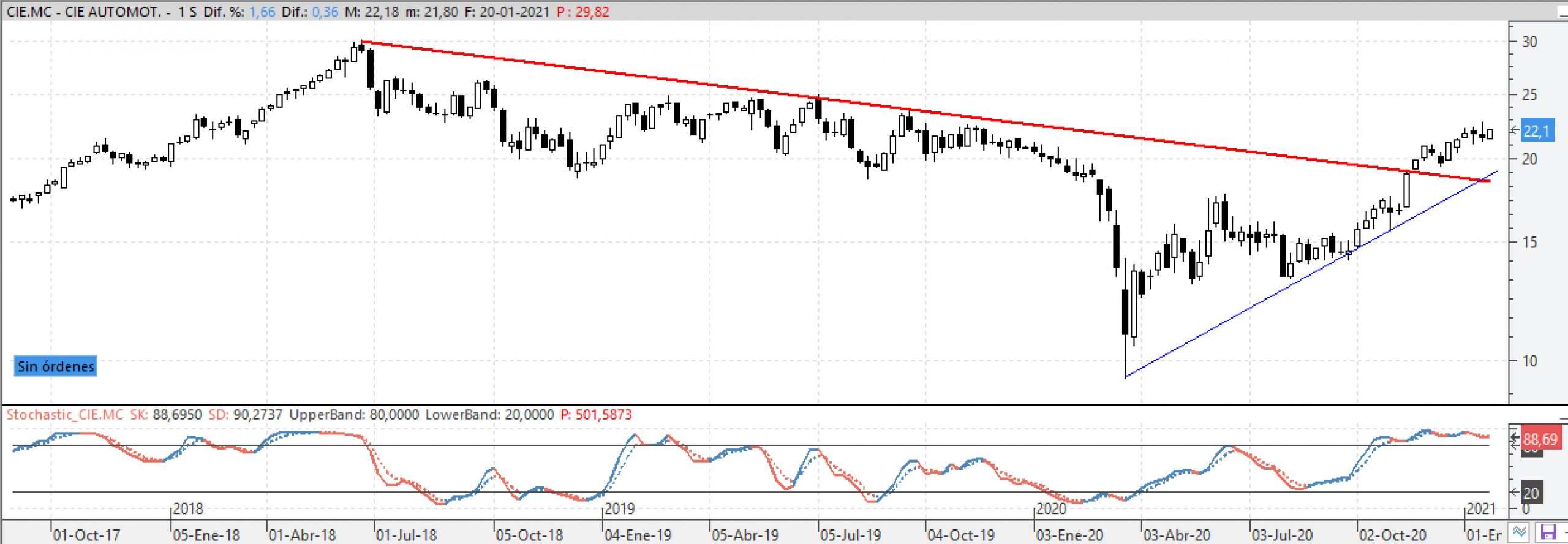Click the 'Stochastic_CIE.MC' indicator name
The width and height of the screenshot is (1568, 544).
point(65,415)
